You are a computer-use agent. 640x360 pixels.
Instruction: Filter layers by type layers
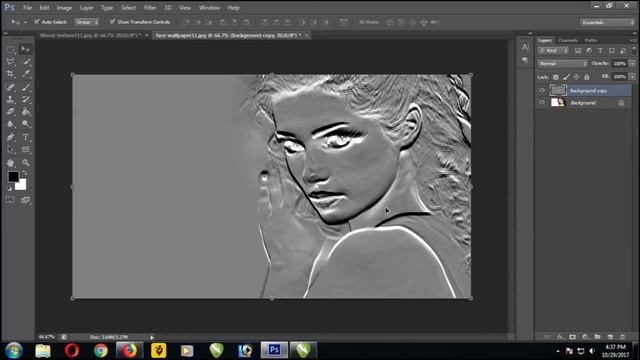(600, 51)
